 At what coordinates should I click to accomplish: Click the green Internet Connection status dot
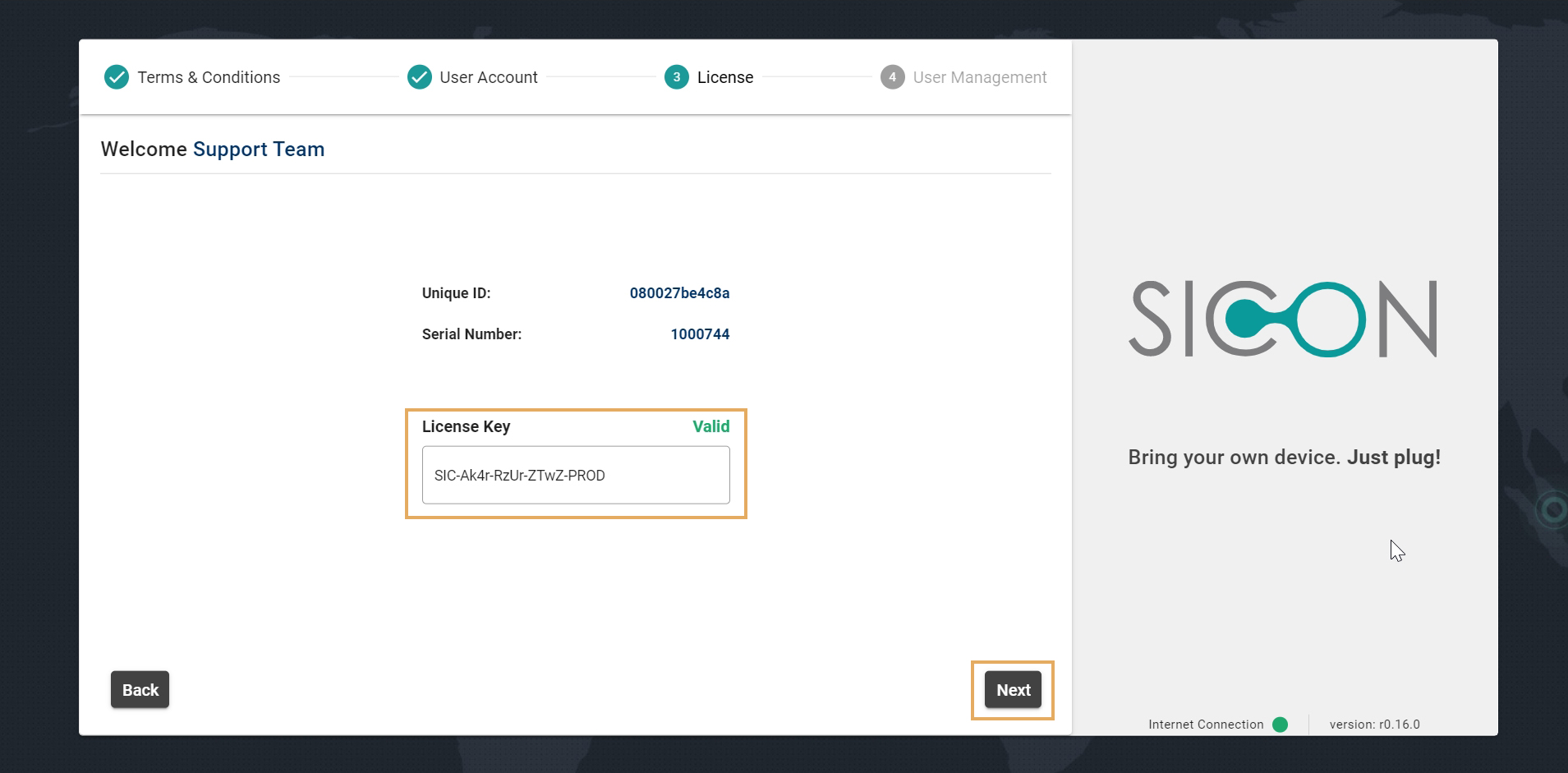1280,725
